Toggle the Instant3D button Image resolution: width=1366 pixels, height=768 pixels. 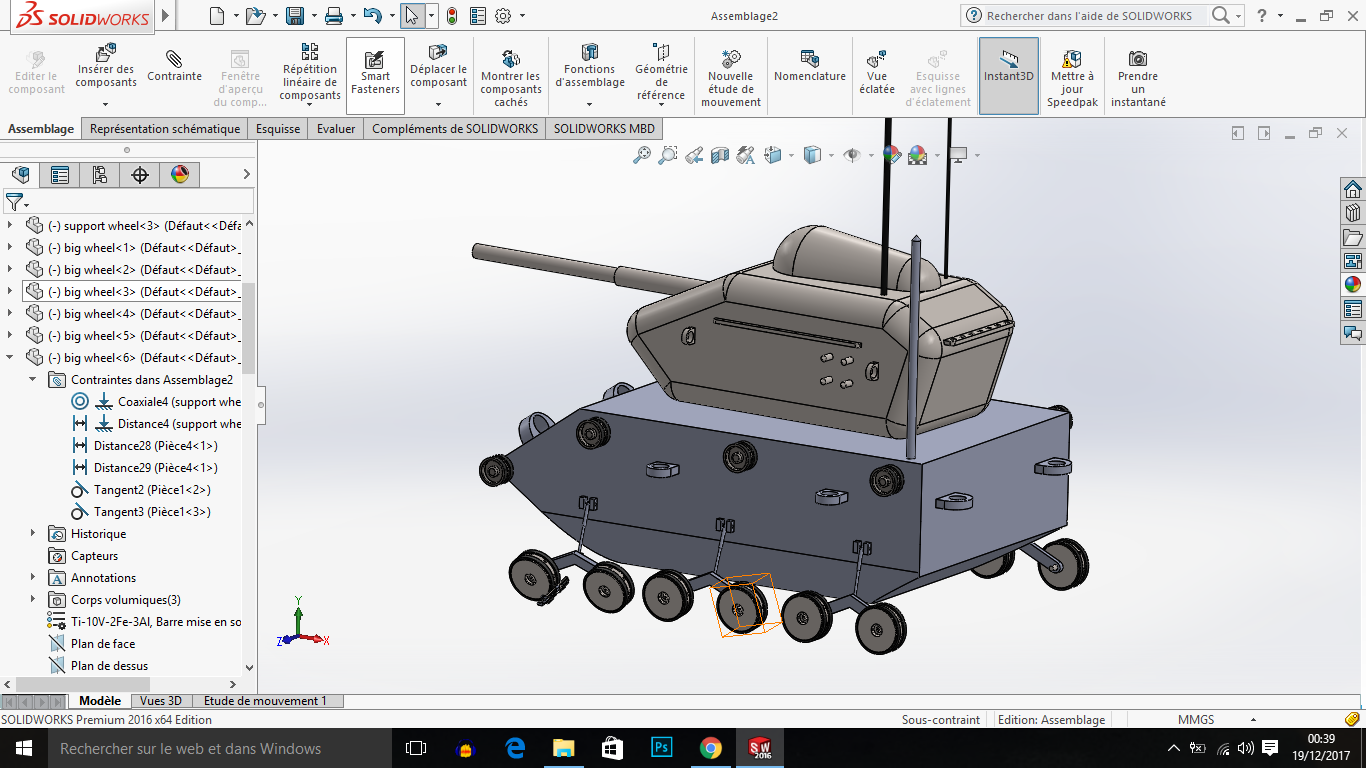click(x=1009, y=76)
